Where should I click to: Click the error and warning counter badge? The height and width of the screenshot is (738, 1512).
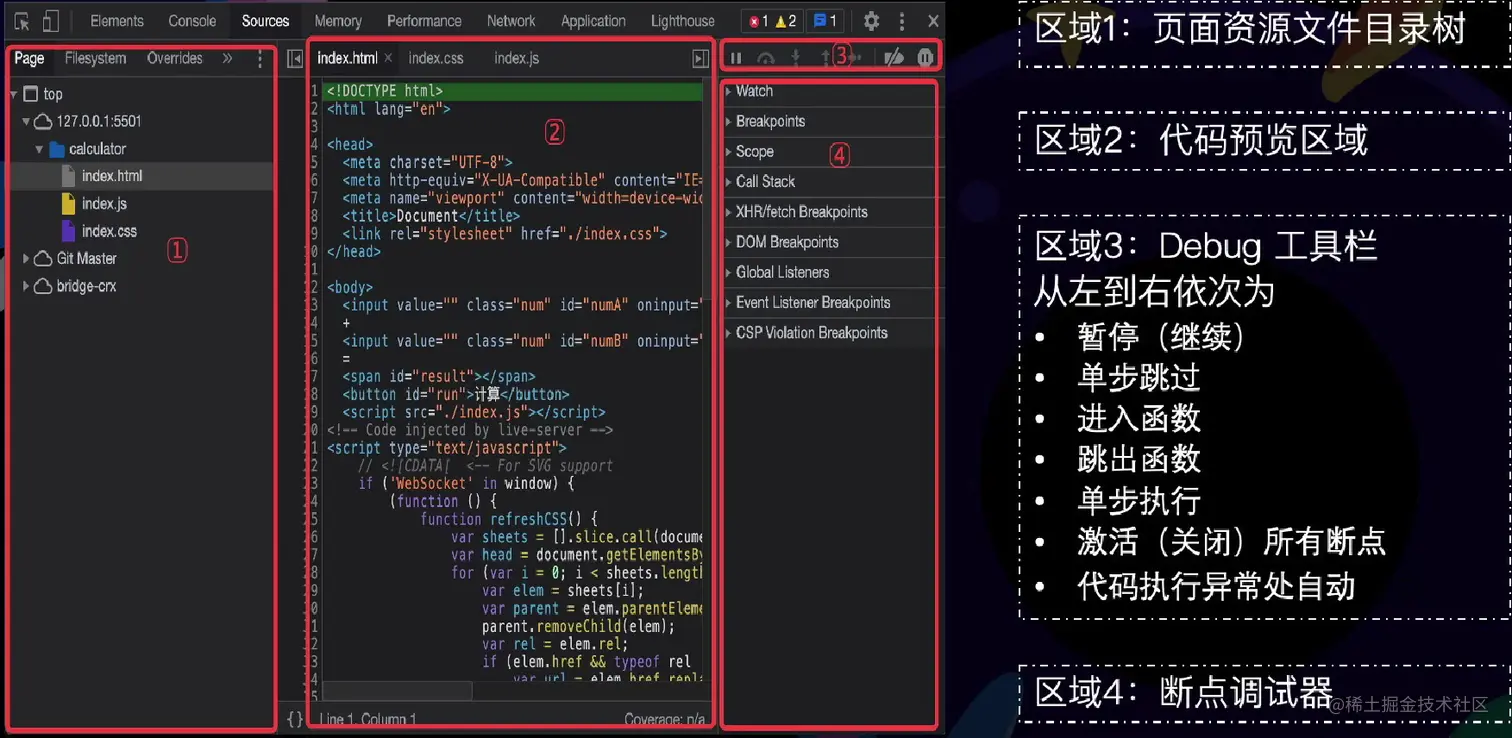(x=774, y=21)
